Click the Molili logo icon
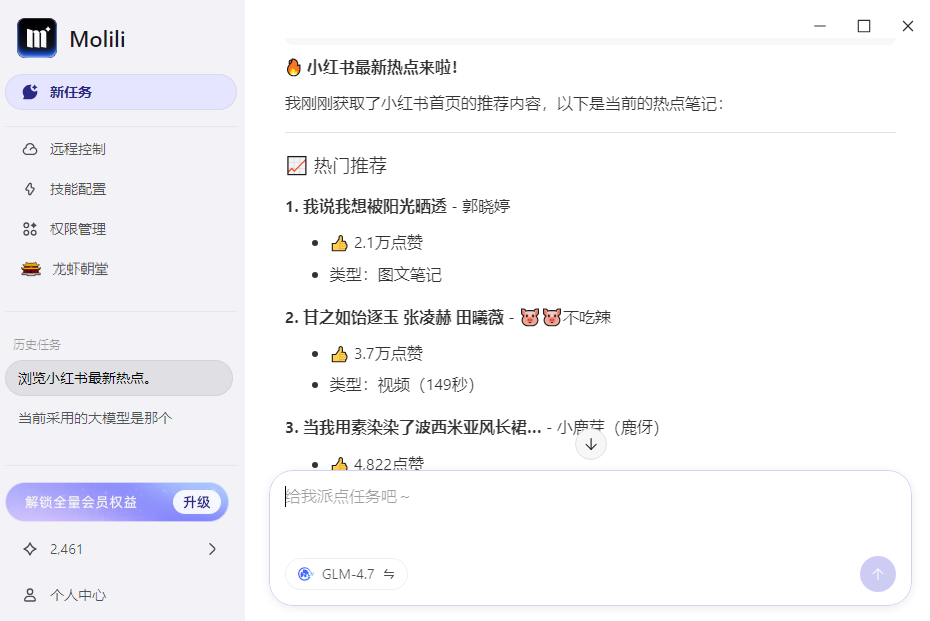The height and width of the screenshot is (621, 930). pos(37,38)
